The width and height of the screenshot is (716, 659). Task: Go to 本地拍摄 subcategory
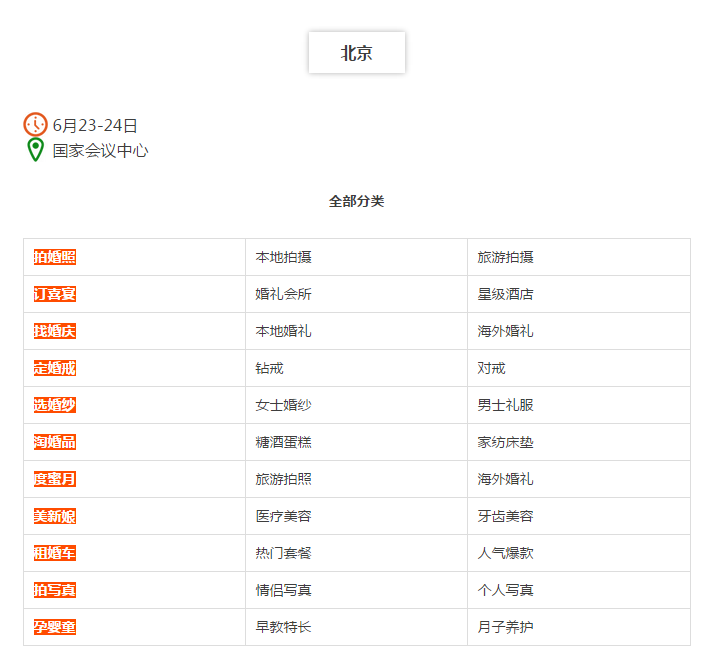coord(284,257)
